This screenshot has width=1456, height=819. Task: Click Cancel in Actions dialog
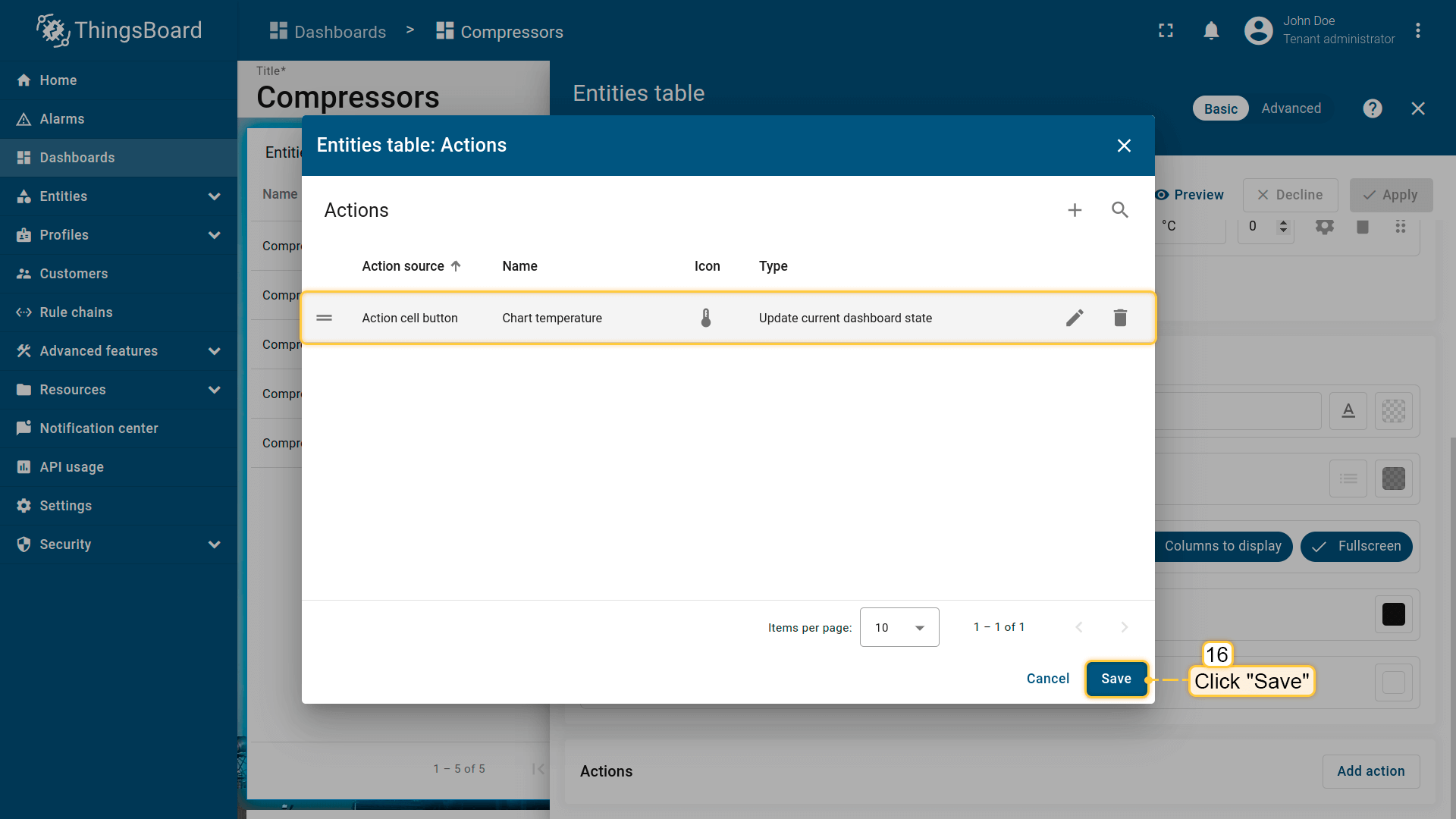pos(1047,679)
